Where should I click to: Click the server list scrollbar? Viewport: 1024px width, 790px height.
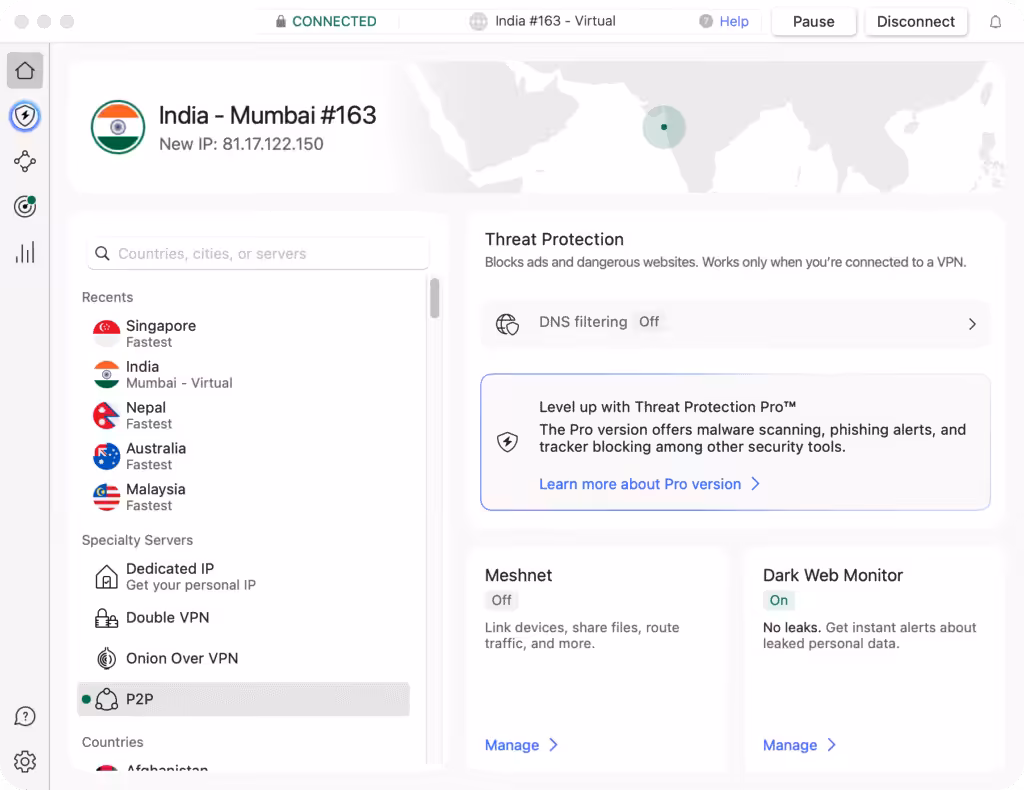(434, 299)
